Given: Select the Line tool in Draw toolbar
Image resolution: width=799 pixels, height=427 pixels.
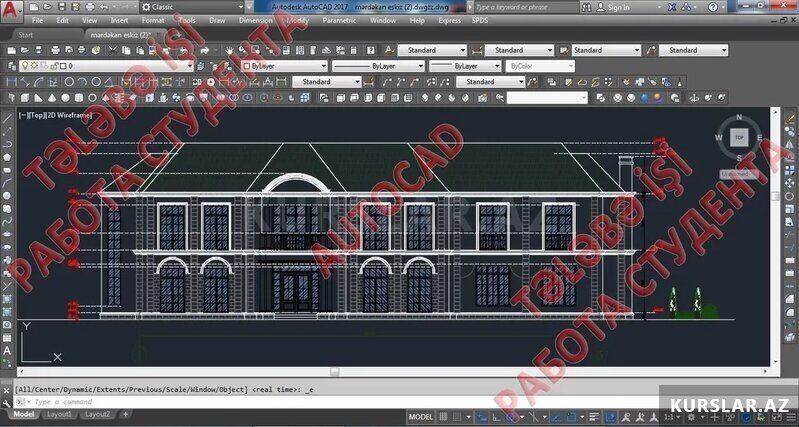Looking at the screenshot, I should [7, 117].
